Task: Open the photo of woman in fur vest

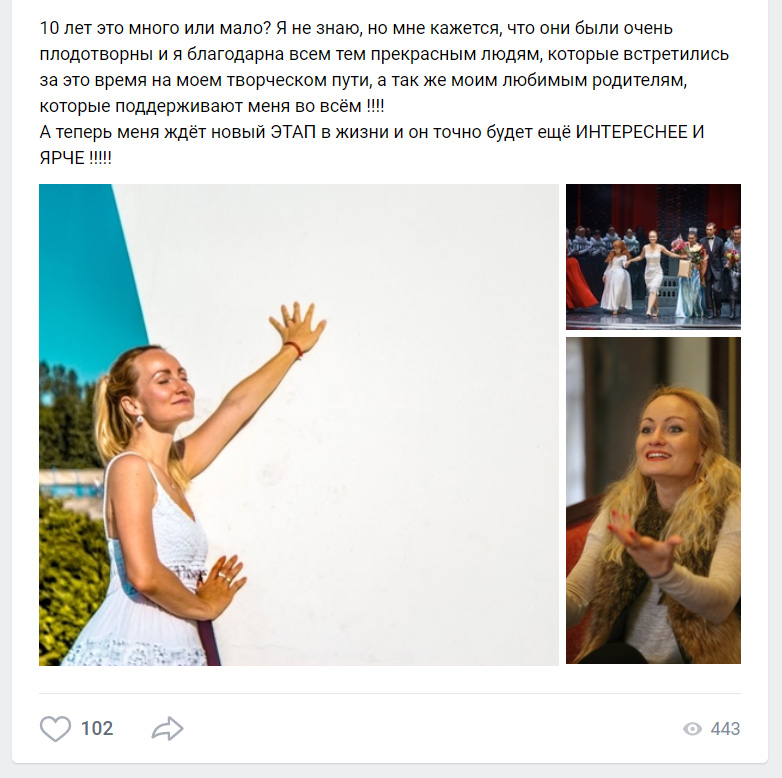Action: pos(653,501)
